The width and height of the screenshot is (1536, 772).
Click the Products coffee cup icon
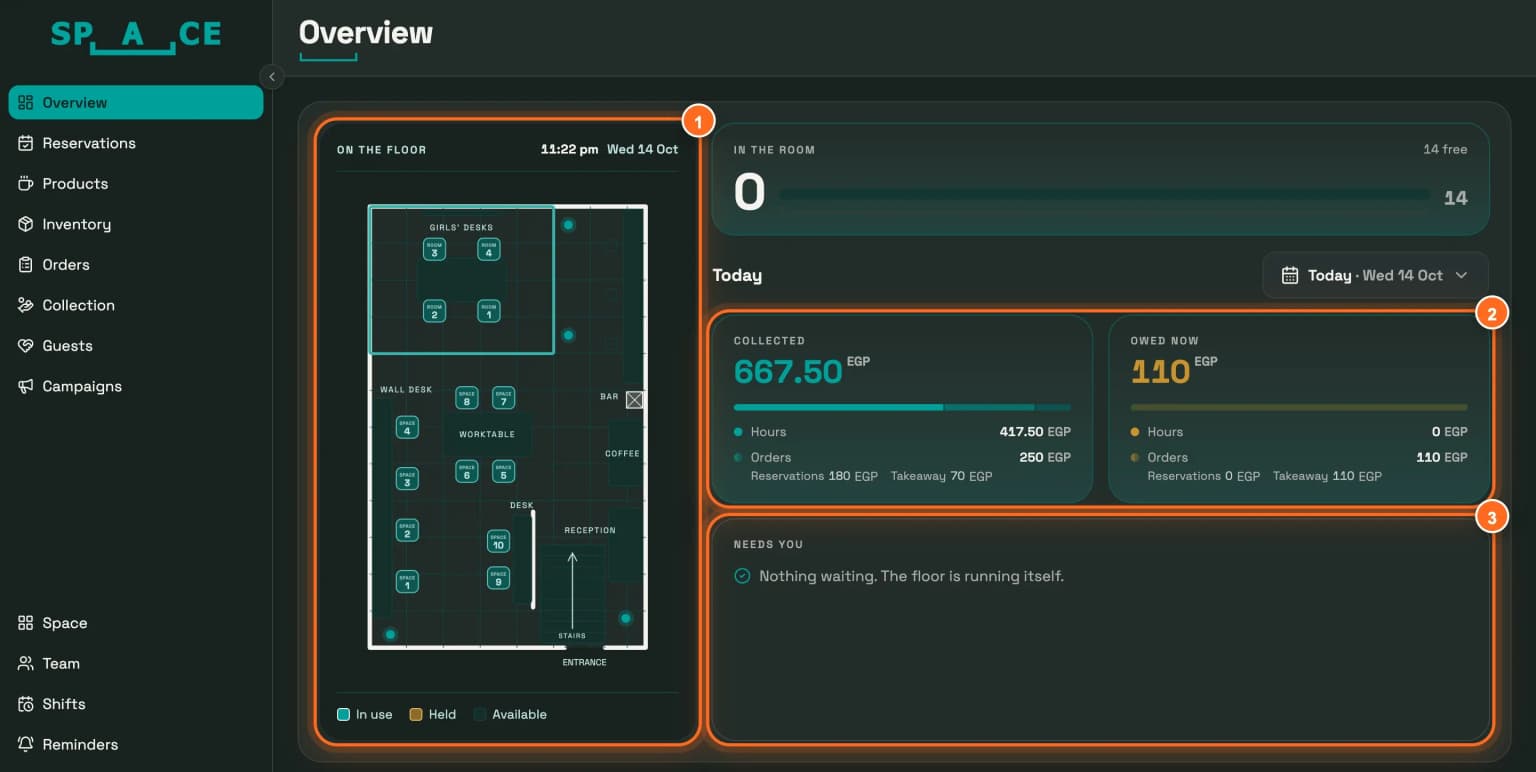click(26, 184)
